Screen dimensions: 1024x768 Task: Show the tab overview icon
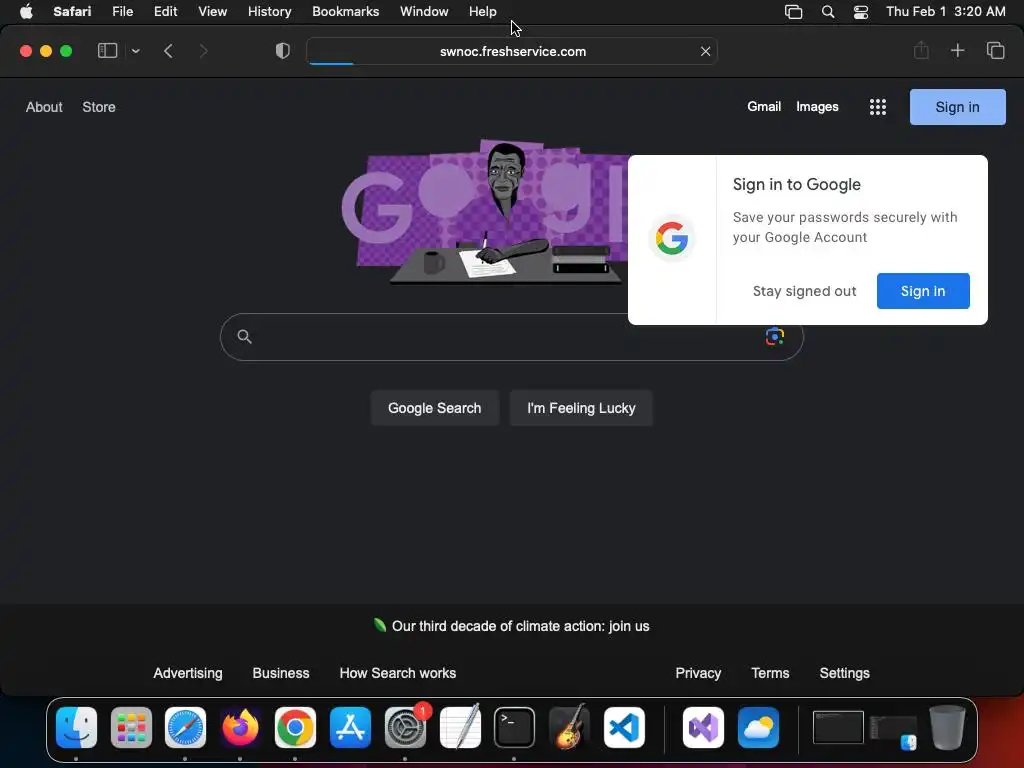point(995,50)
